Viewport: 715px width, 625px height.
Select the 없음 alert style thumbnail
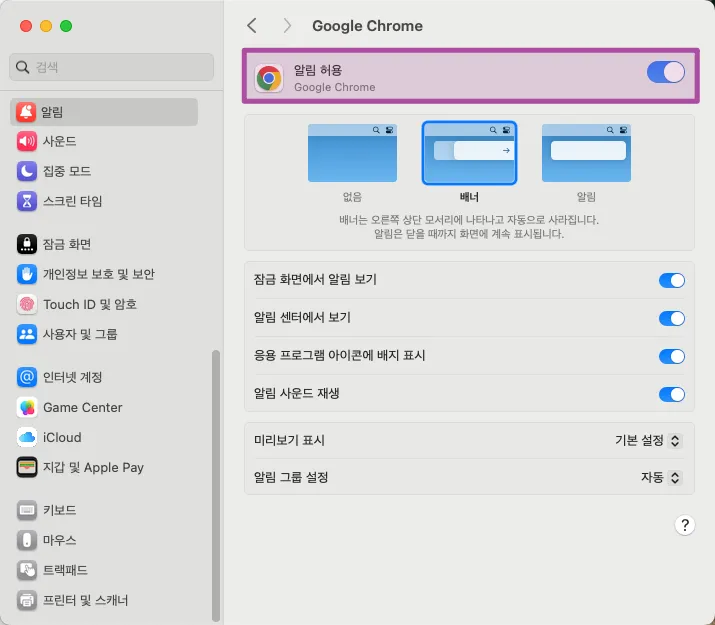(x=352, y=153)
